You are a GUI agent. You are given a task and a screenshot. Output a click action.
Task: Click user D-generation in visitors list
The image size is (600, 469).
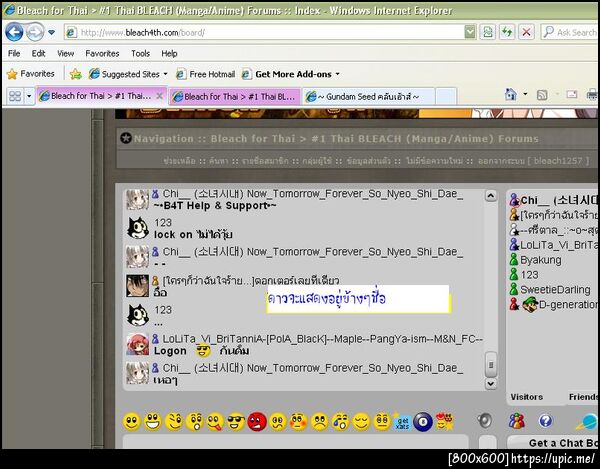pyautogui.click(x=554, y=305)
